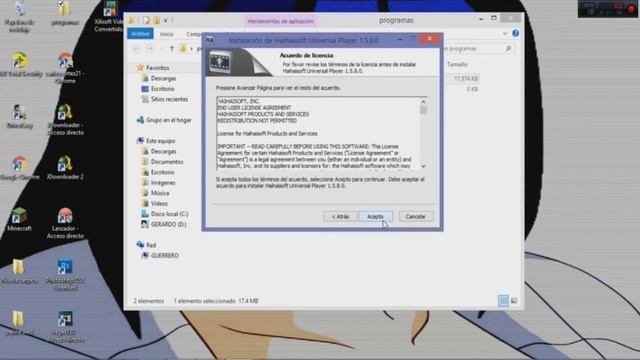Image resolution: width=640 pixels, height=360 pixels.
Task: Open Escritorio under Este equipo
Action: coord(162,172)
